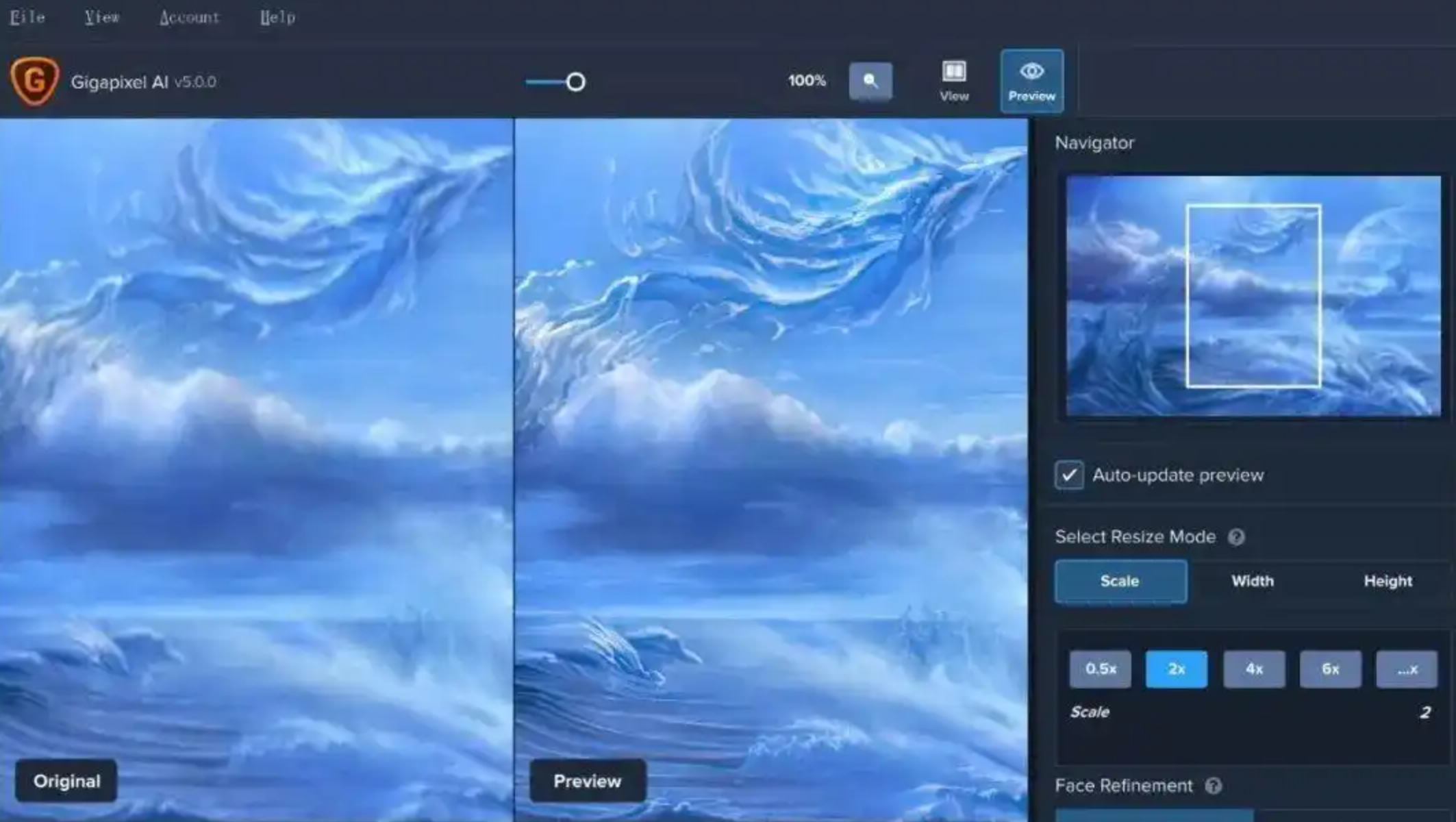Choose the 6x scale preset
This screenshot has height=822, width=1456.
click(x=1330, y=669)
